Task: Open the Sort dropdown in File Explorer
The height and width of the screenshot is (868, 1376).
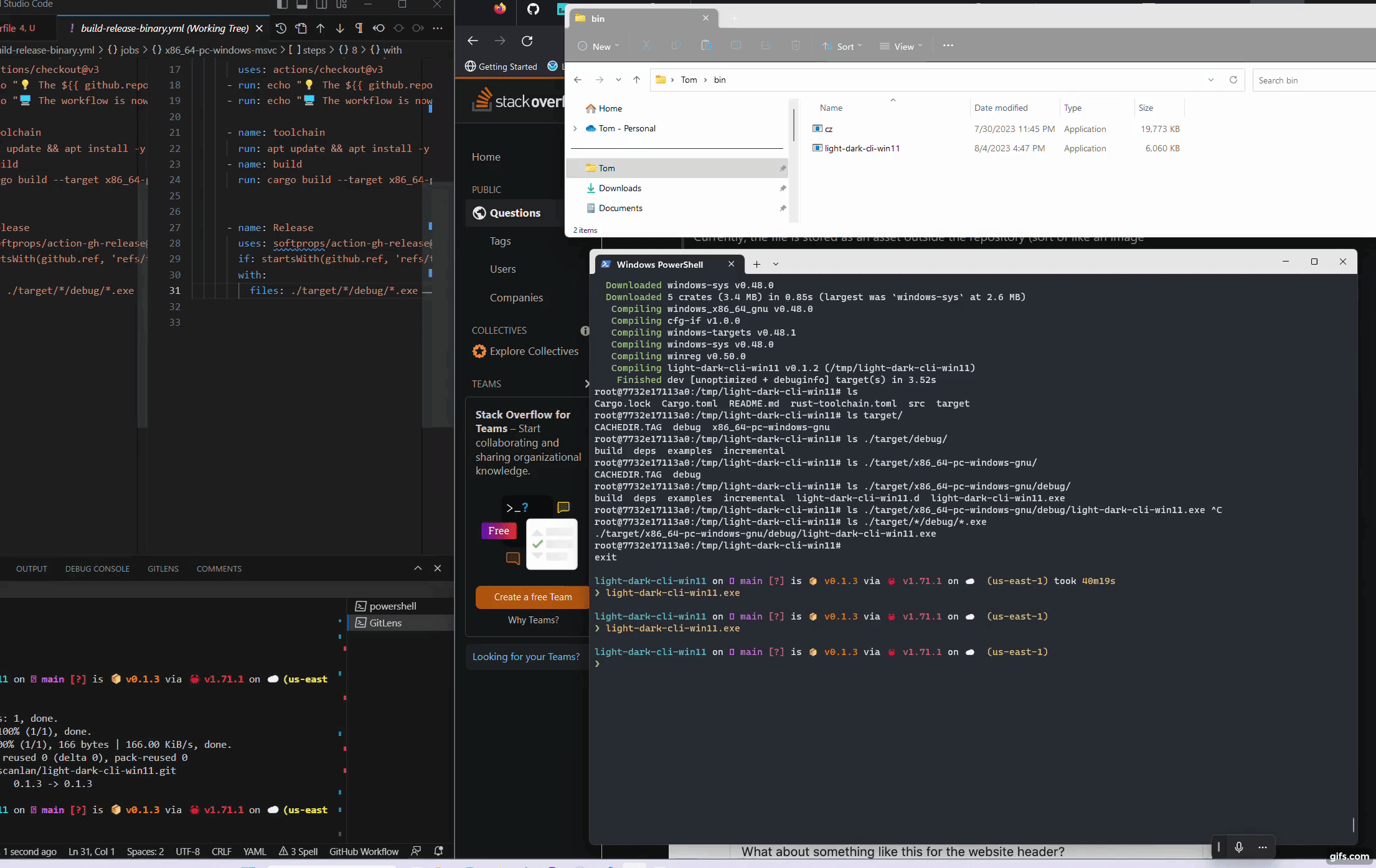Action: (842, 46)
